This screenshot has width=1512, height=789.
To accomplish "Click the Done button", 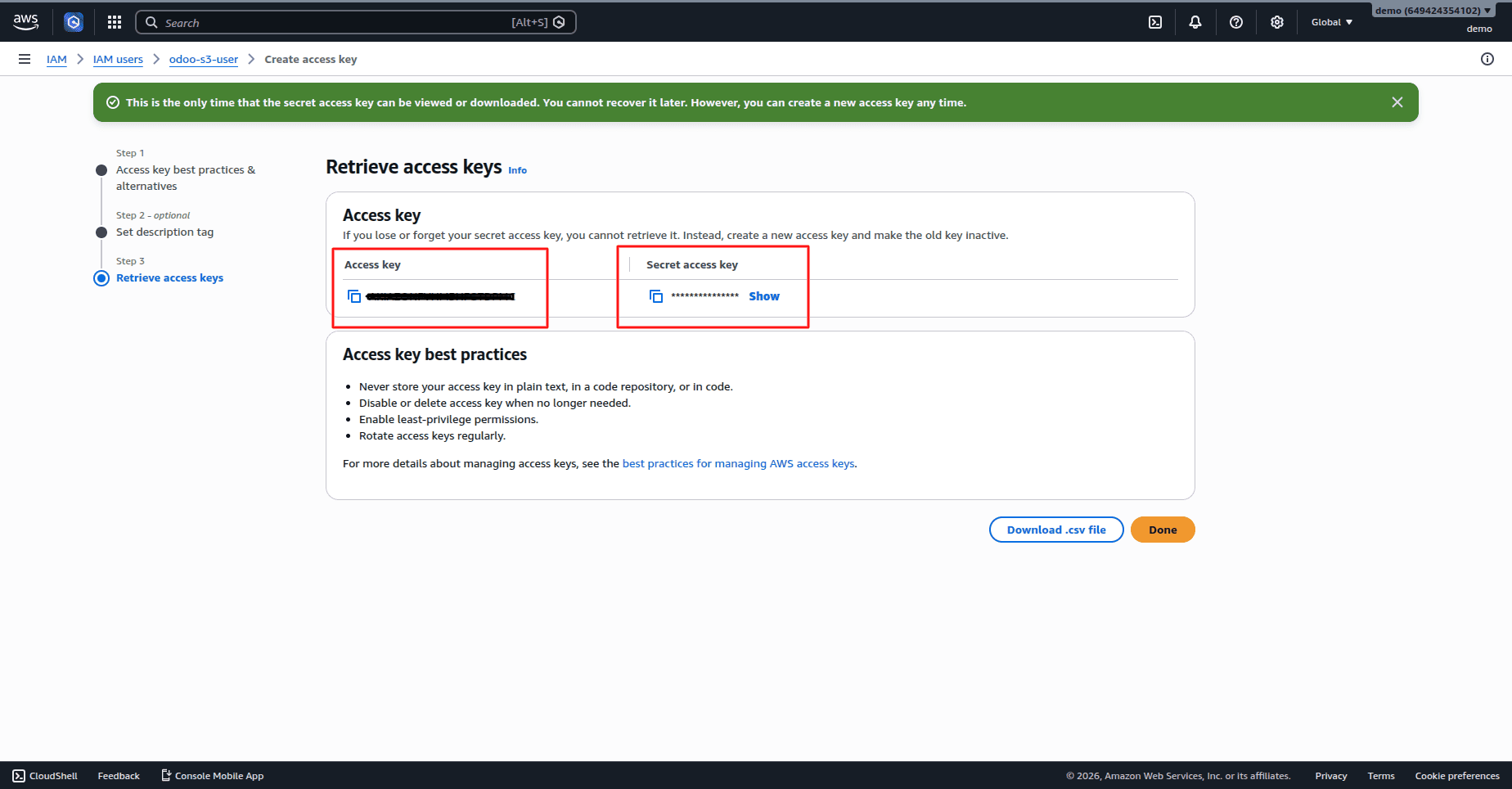I will pyautogui.click(x=1163, y=530).
